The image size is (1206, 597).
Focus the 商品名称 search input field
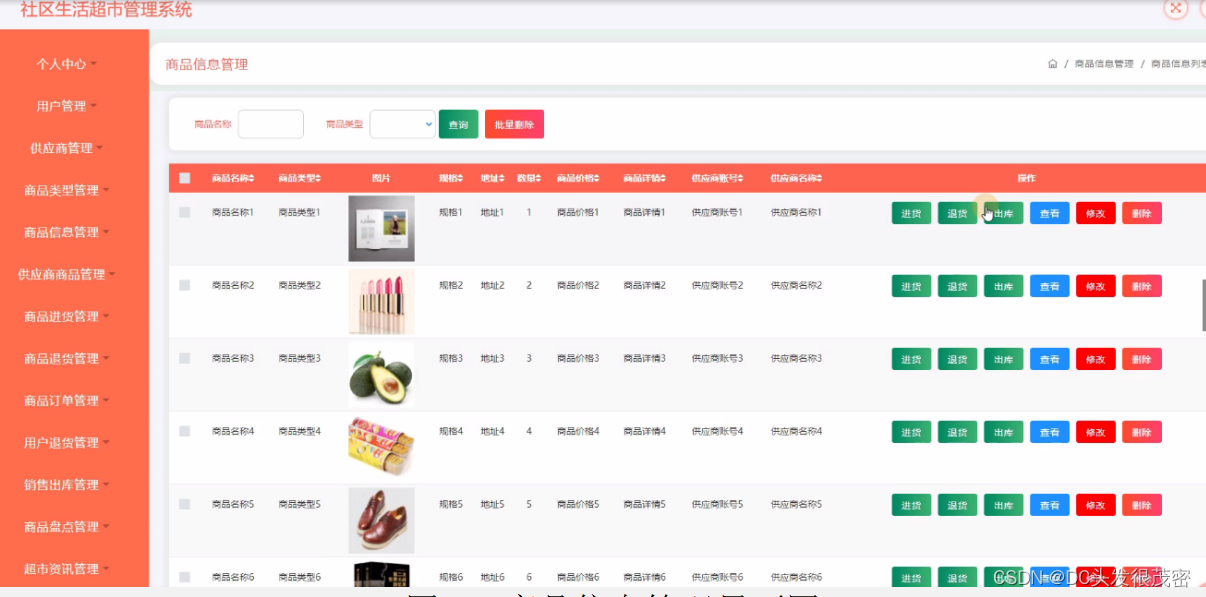(x=270, y=124)
